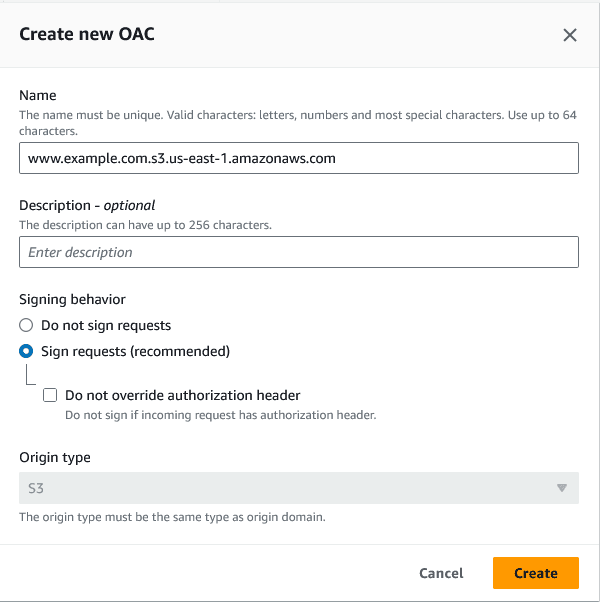Click the Create new OAC dialog title
600x602 pixels.
tap(87, 35)
